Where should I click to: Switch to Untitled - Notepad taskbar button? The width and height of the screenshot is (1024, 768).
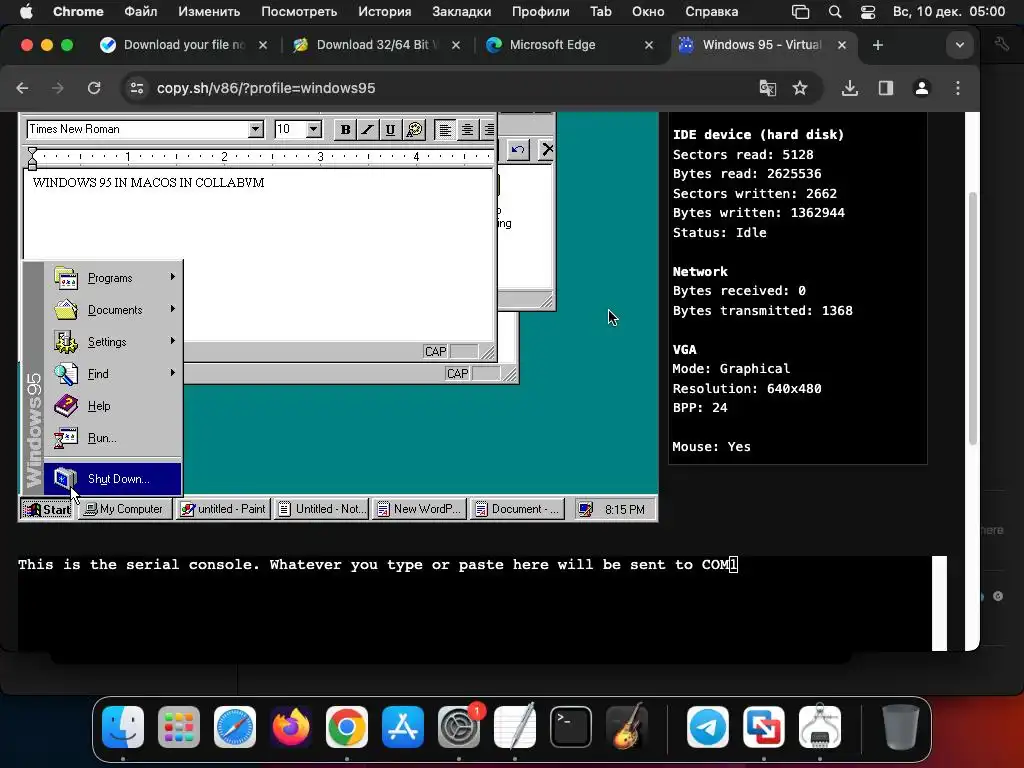[x=321, y=509]
